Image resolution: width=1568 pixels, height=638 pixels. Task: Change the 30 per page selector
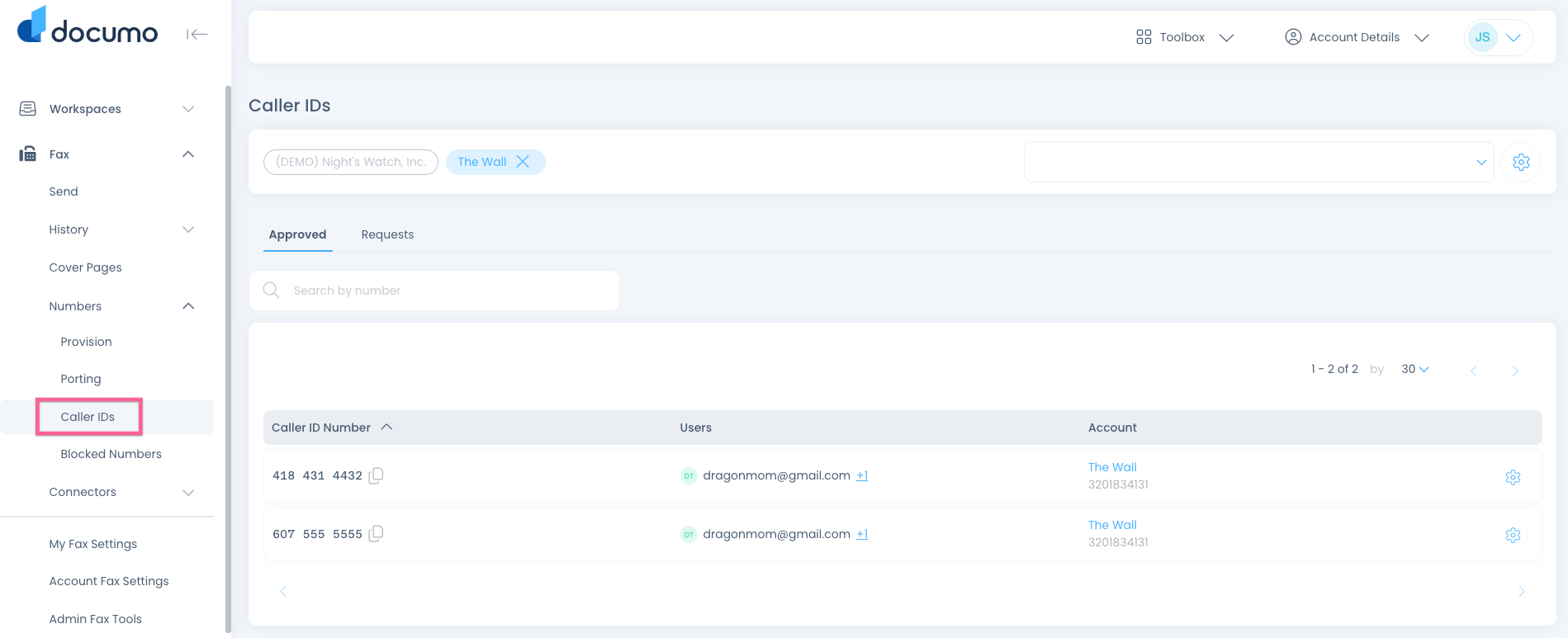click(1414, 369)
